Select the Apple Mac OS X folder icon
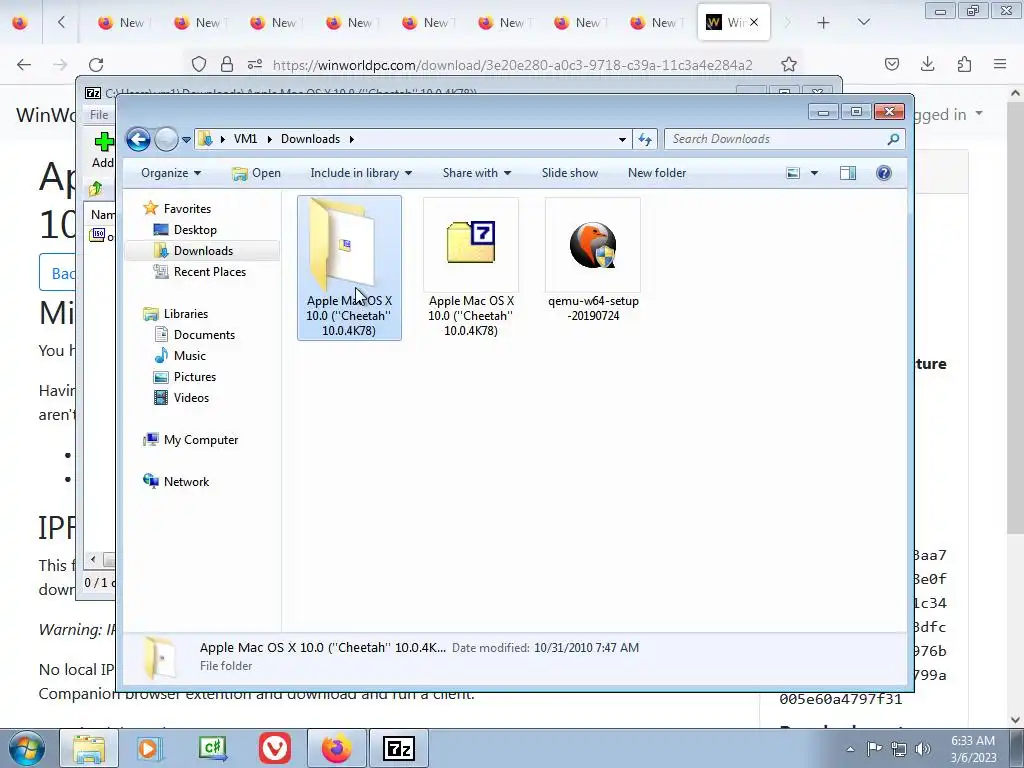 [x=349, y=268]
